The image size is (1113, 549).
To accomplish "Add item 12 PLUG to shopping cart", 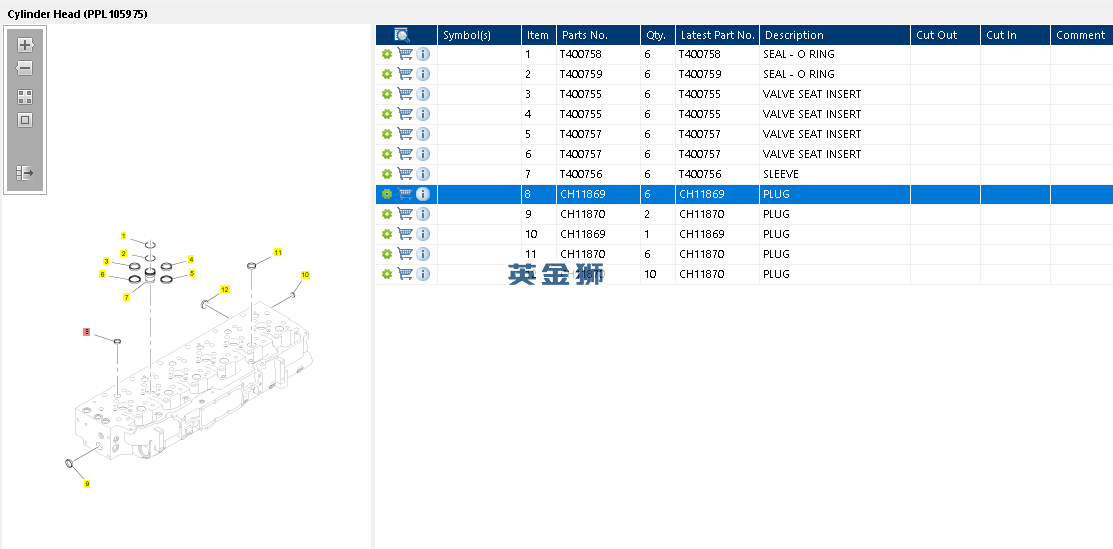I will tap(405, 273).
